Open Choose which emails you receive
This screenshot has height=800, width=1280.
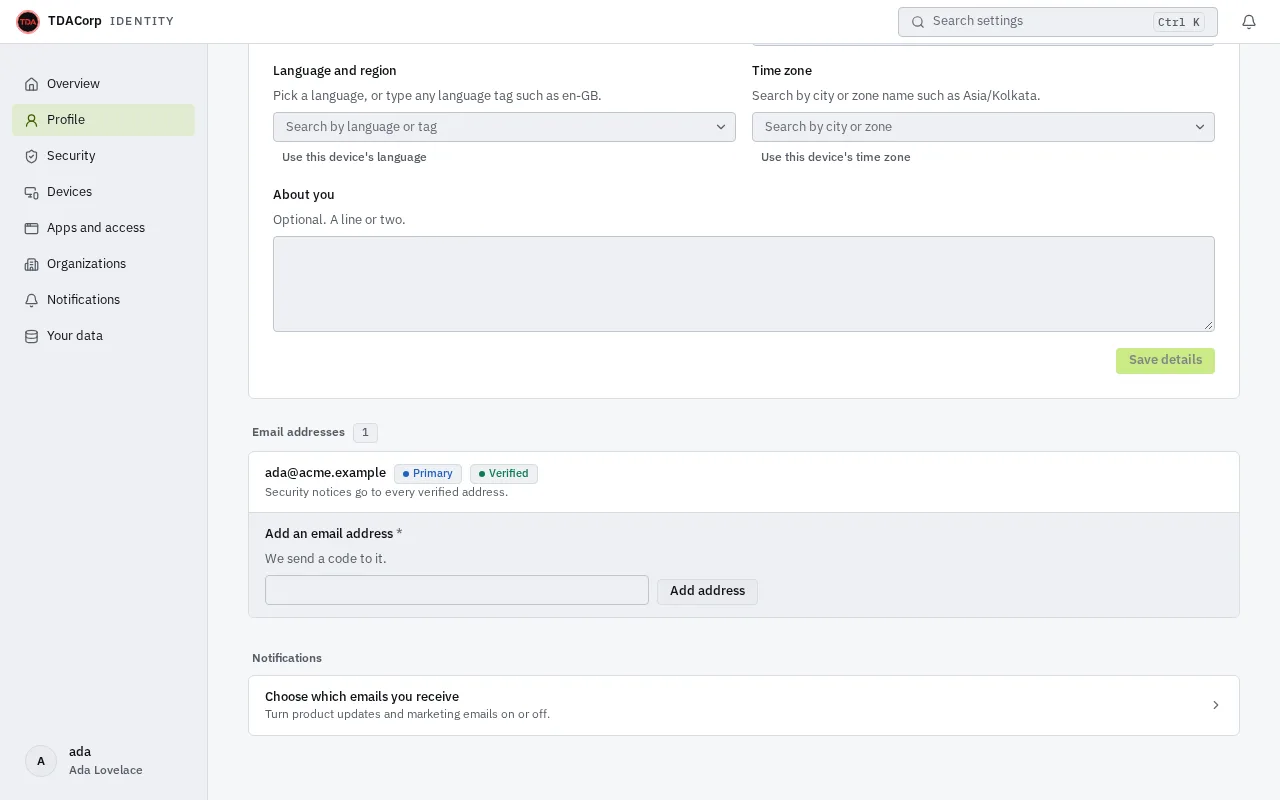(744, 705)
